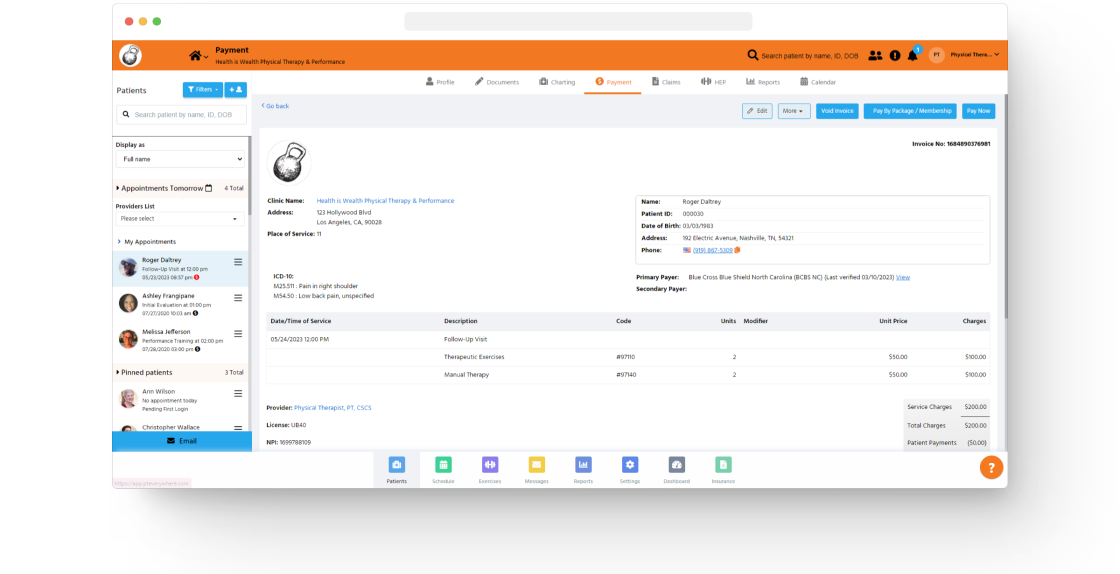The height and width of the screenshot is (574, 1120).
Task: Open Messages from the bottom dock
Action: (536, 468)
